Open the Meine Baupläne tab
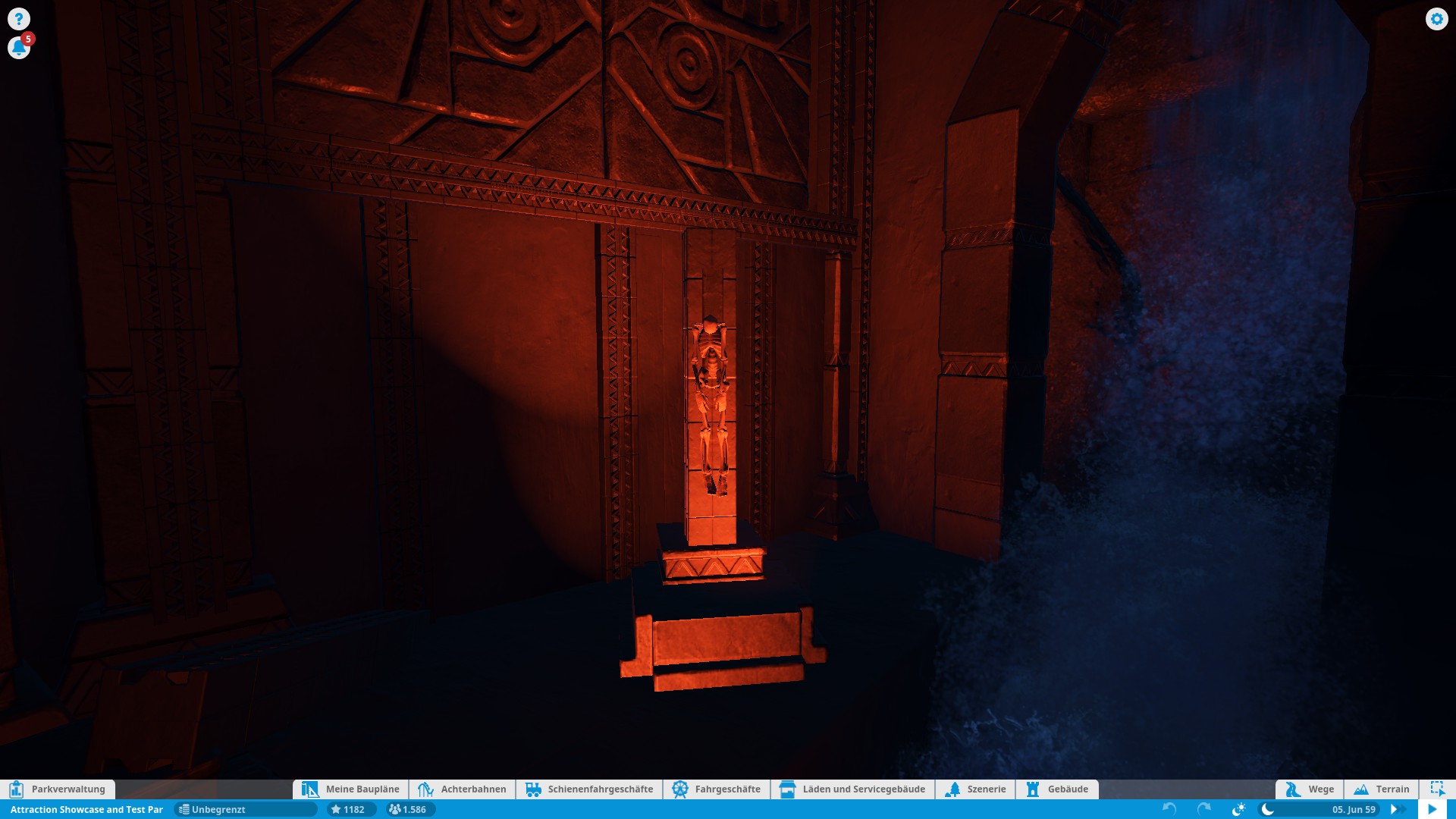The image size is (1456, 819). point(350,789)
